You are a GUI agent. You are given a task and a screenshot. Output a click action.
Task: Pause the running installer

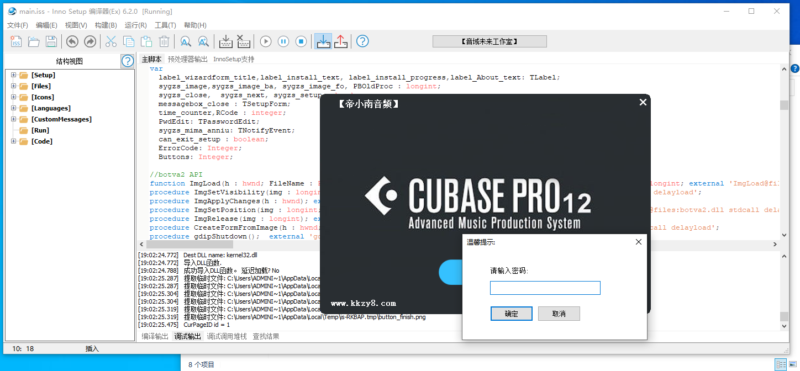point(283,41)
